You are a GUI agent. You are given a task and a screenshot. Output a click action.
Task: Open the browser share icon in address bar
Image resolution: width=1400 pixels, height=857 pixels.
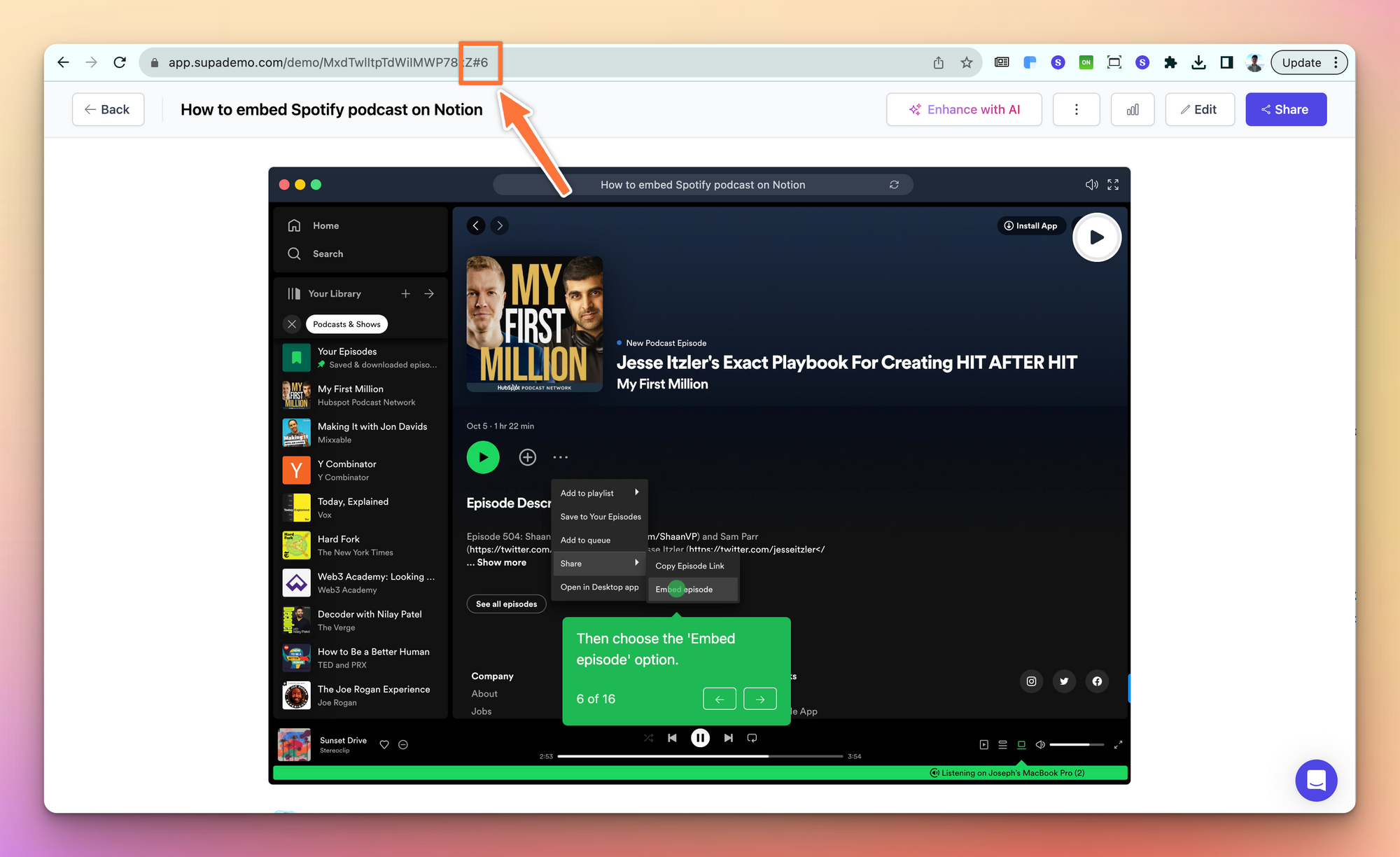click(x=939, y=62)
